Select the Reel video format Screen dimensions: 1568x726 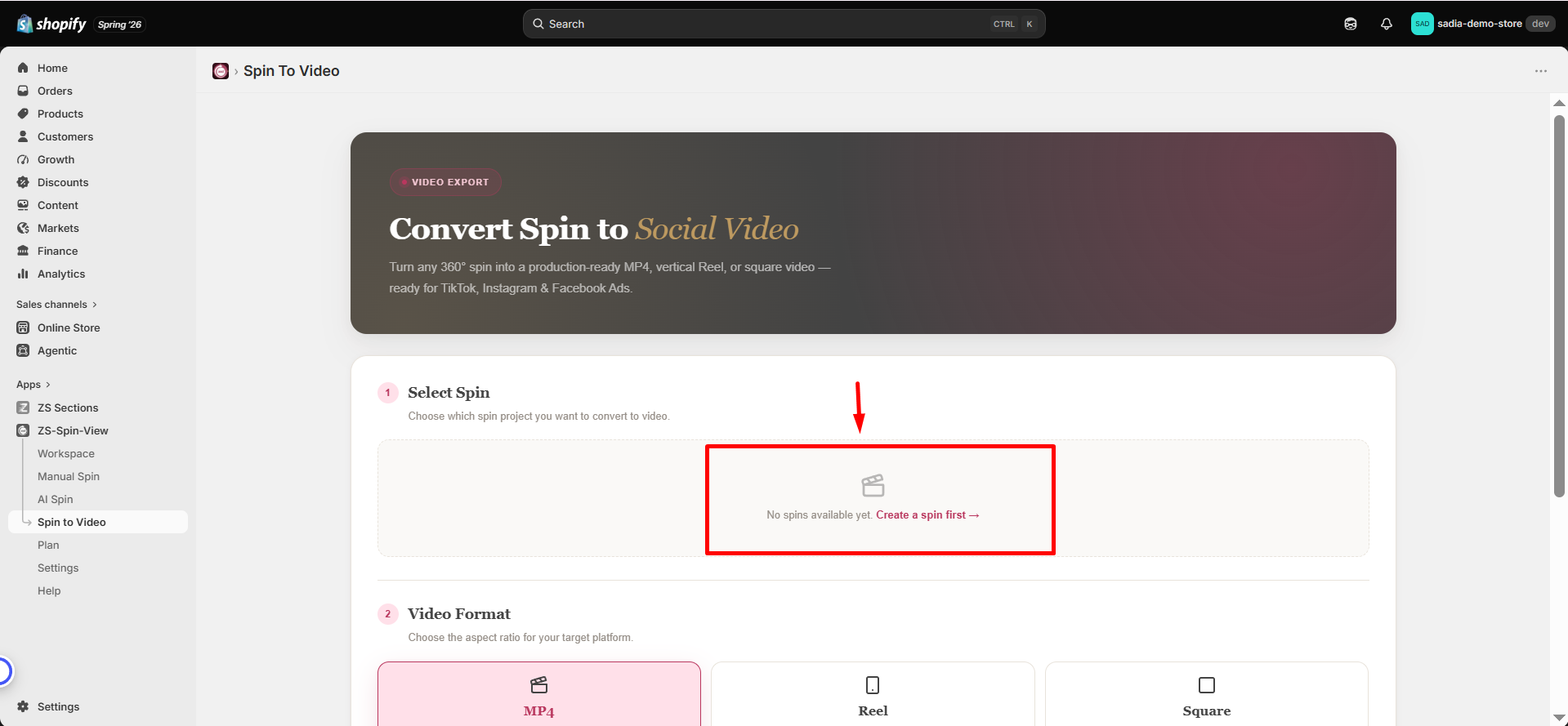(x=873, y=693)
